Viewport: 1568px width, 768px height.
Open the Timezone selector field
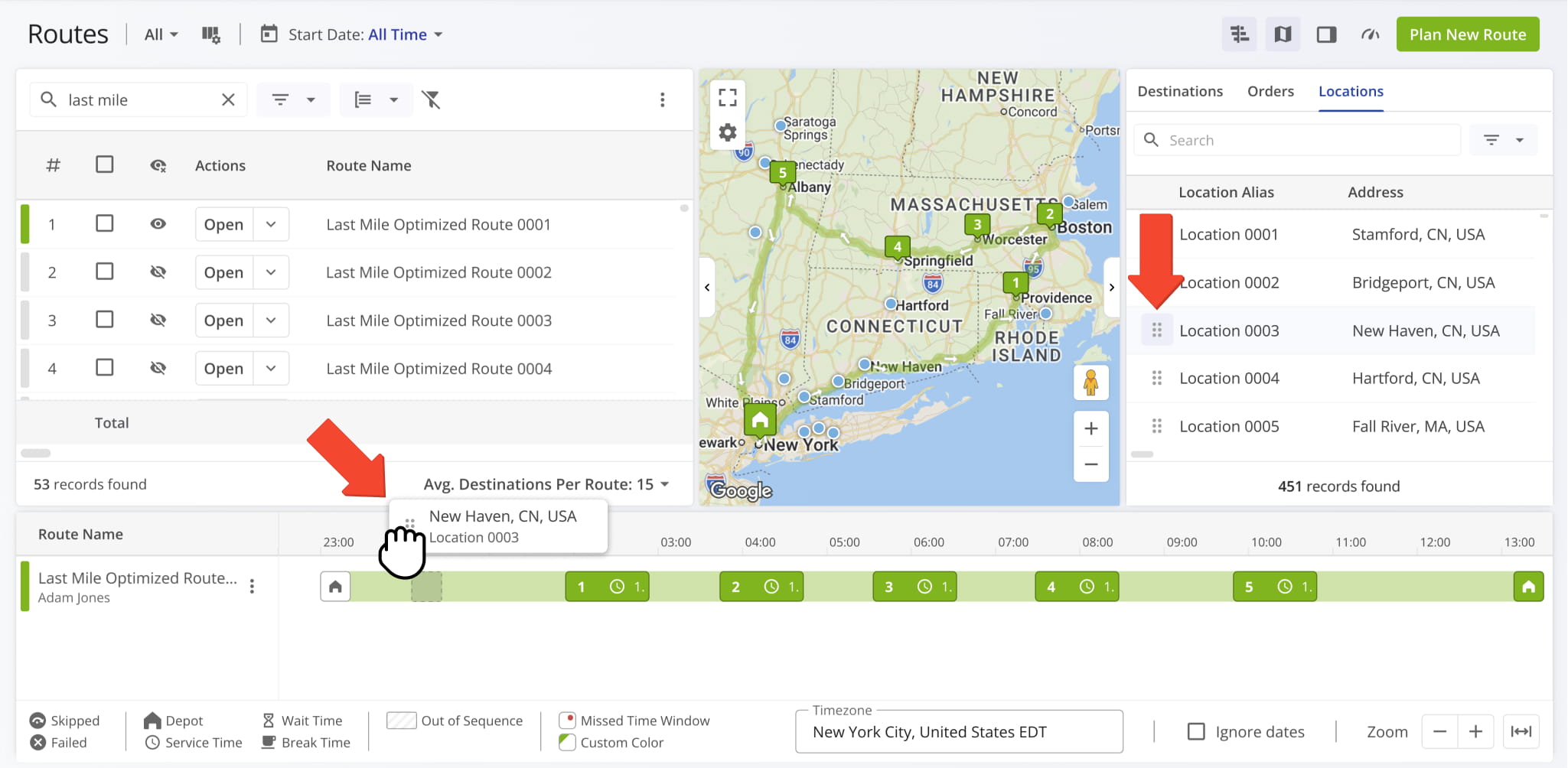tap(959, 732)
